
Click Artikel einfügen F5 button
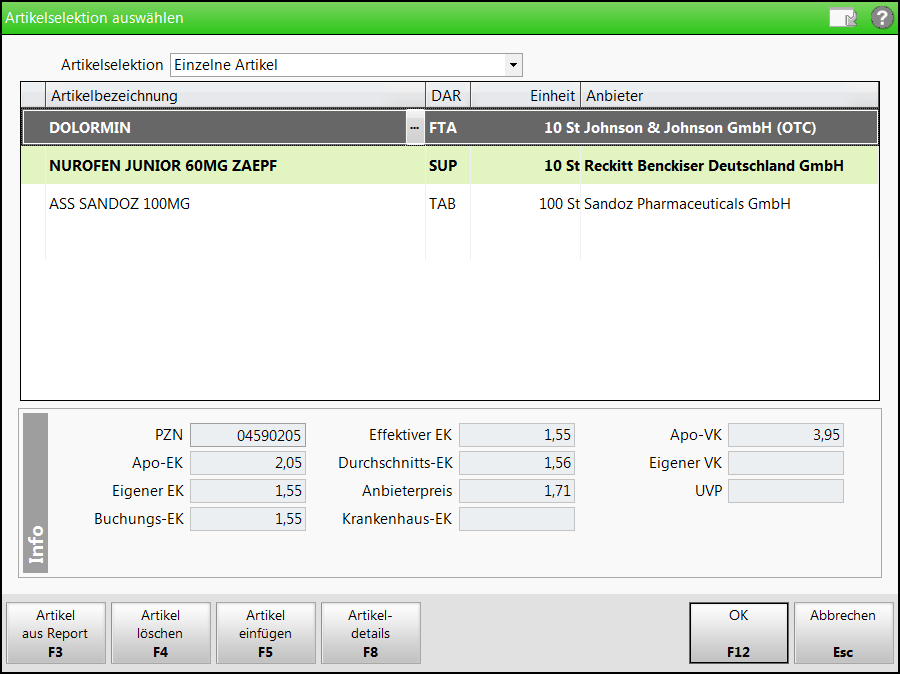[266, 633]
